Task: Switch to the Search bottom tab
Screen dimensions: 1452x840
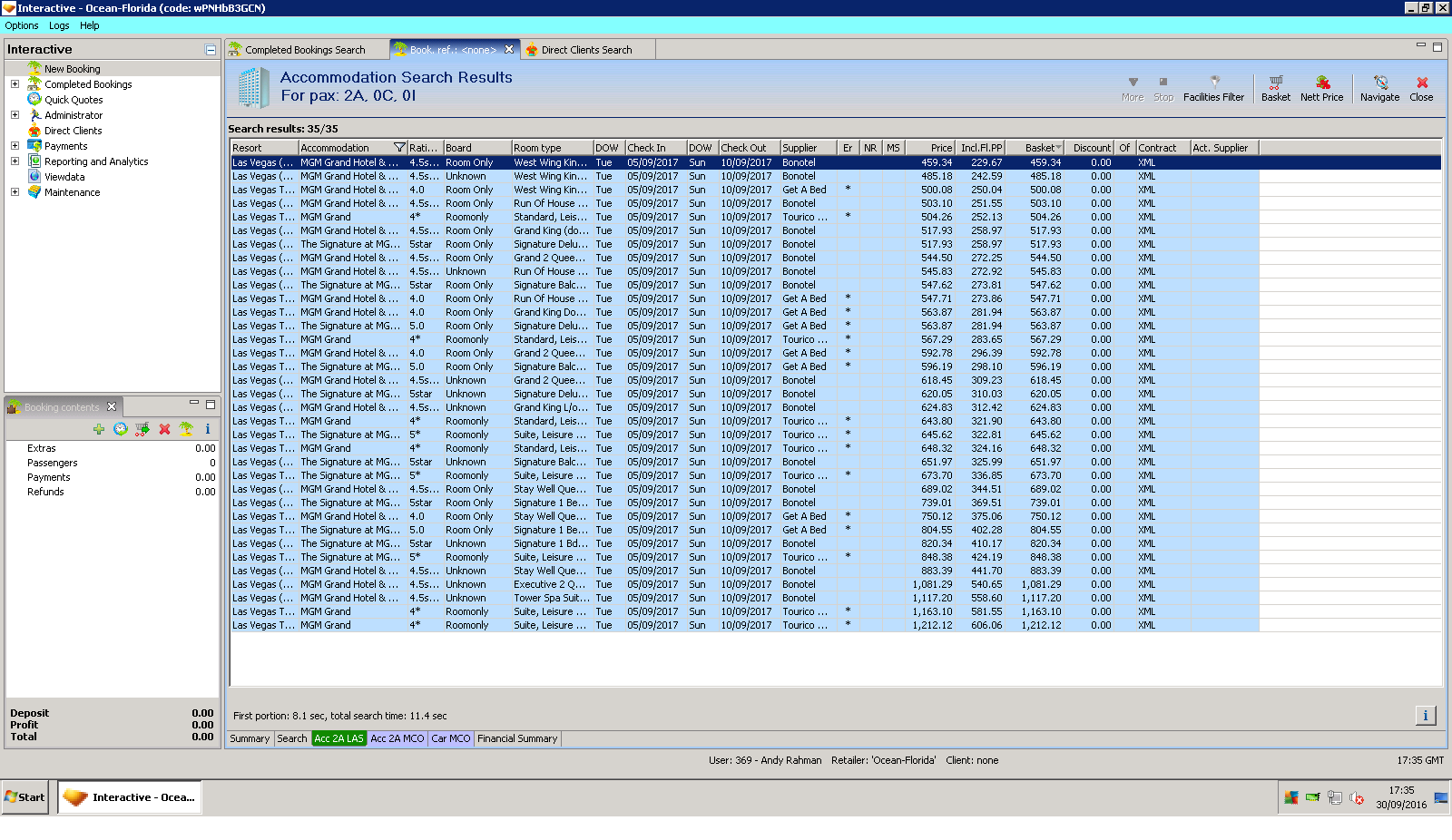Action: pos(292,738)
